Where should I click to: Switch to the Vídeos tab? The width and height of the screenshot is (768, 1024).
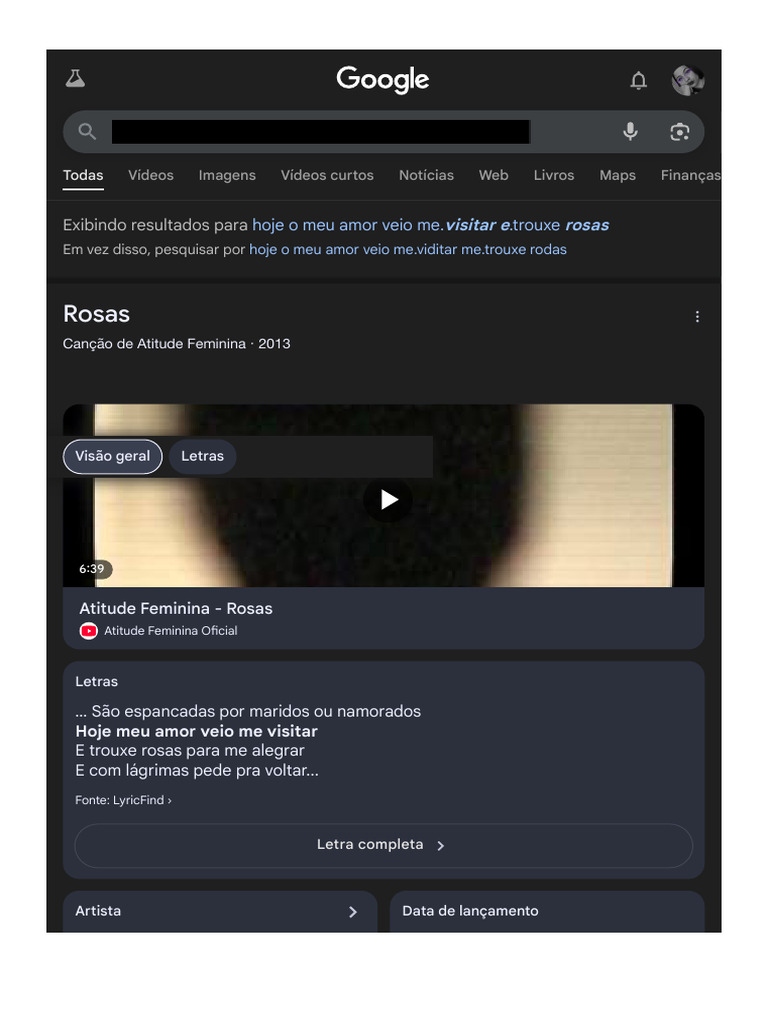[151, 175]
